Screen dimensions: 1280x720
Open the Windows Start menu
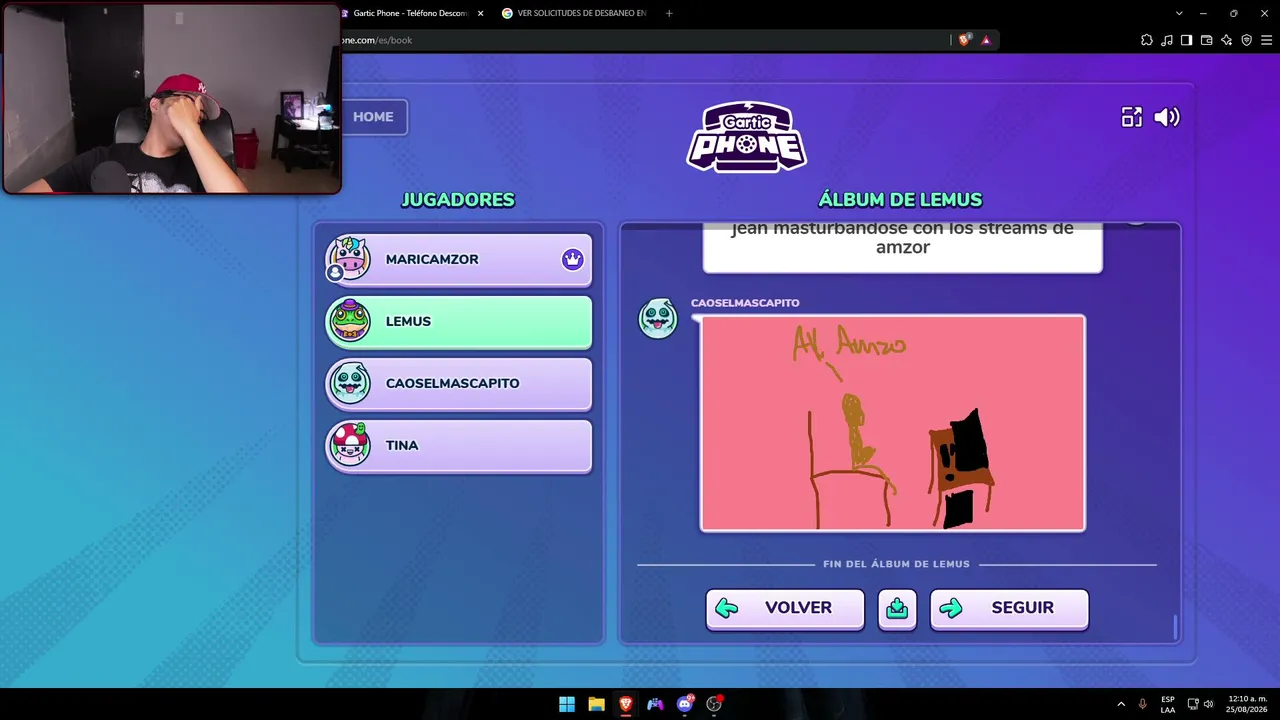pos(567,704)
